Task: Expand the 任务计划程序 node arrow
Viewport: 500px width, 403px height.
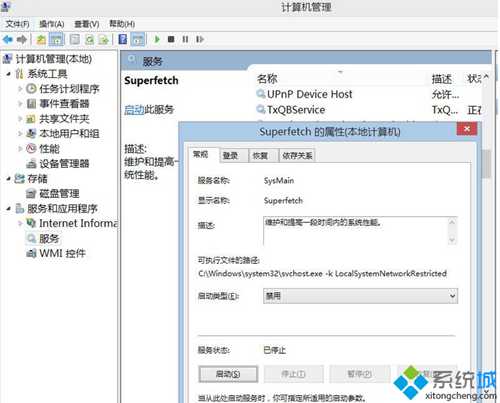Action: 20,89
